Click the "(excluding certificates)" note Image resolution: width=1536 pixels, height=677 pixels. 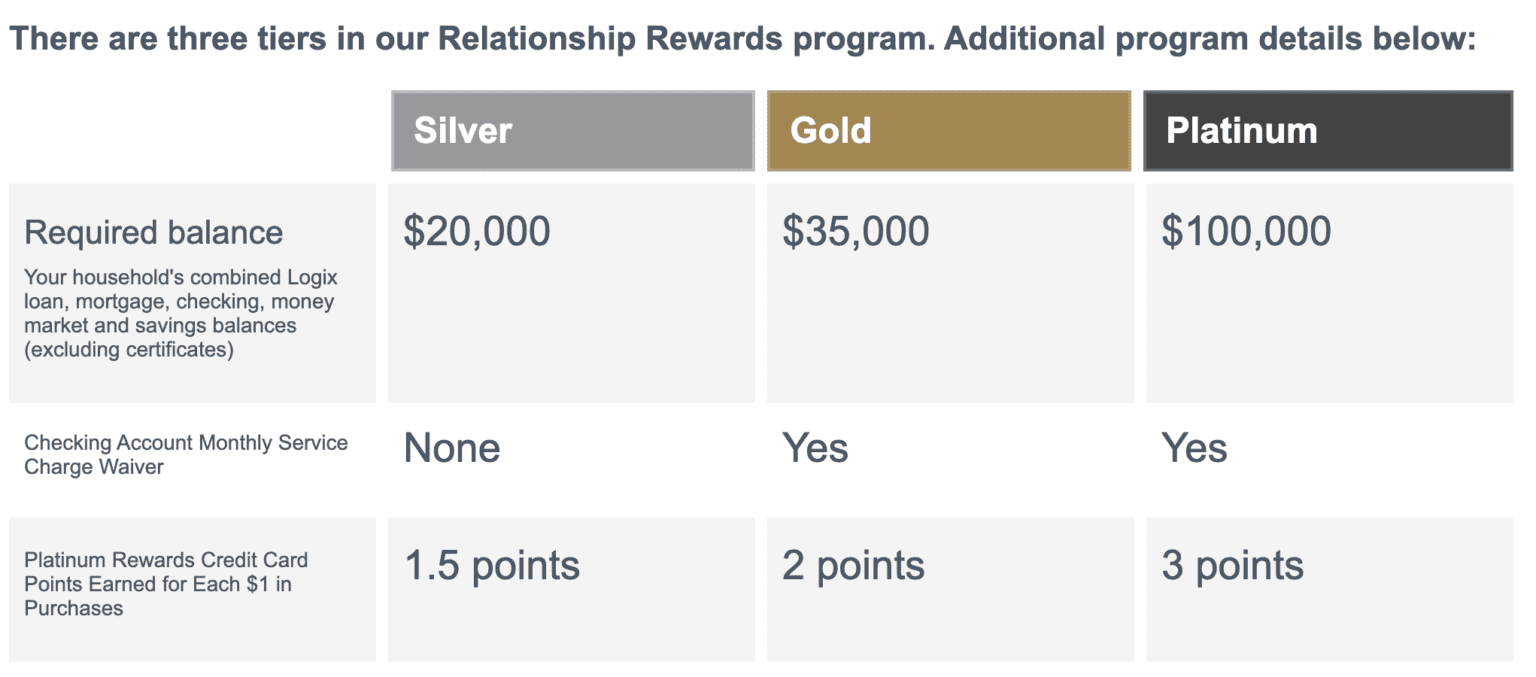129,350
